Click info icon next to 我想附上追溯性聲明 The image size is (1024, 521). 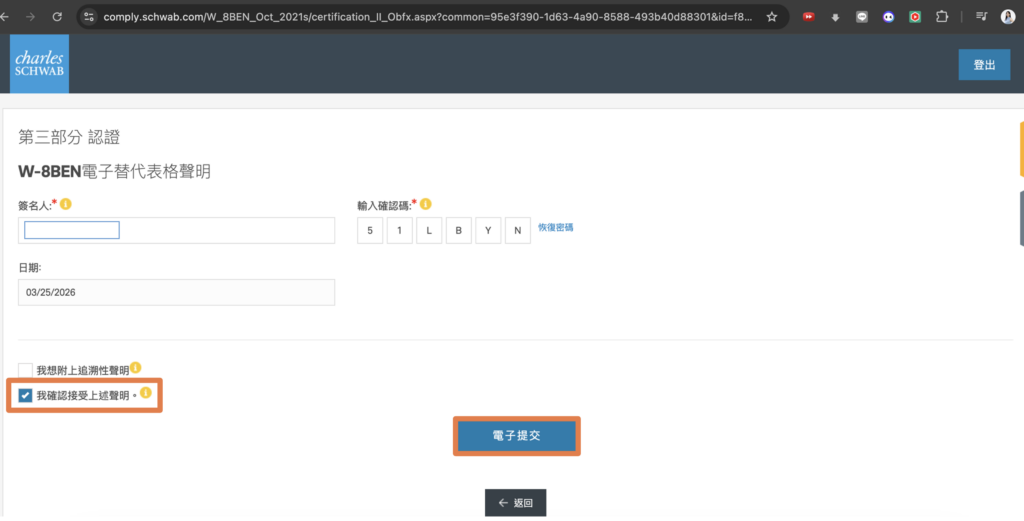(136, 368)
